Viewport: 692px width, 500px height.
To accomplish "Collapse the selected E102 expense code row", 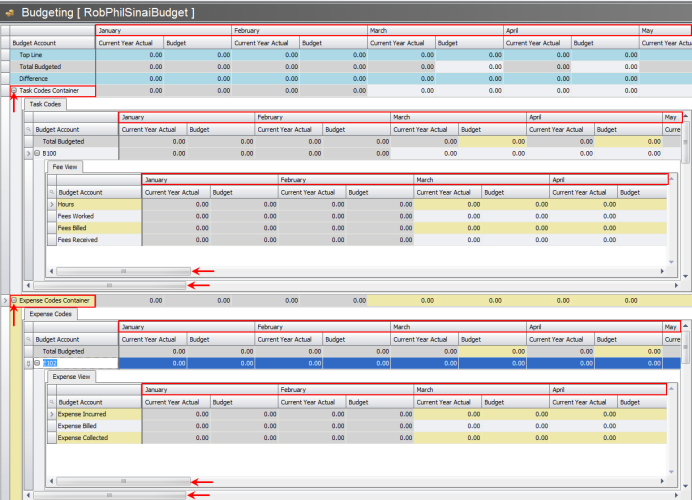I will 36,363.
